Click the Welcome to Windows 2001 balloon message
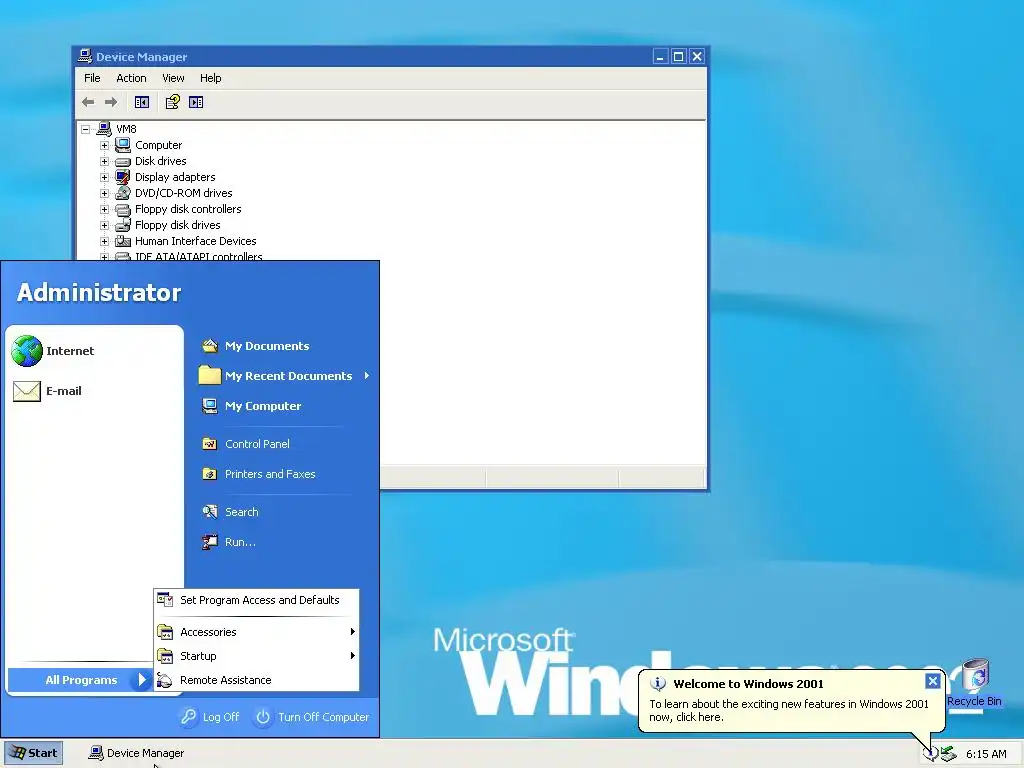Image resolution: width=1024 pixels, height=768 pixels. click(x=789, y=711)
